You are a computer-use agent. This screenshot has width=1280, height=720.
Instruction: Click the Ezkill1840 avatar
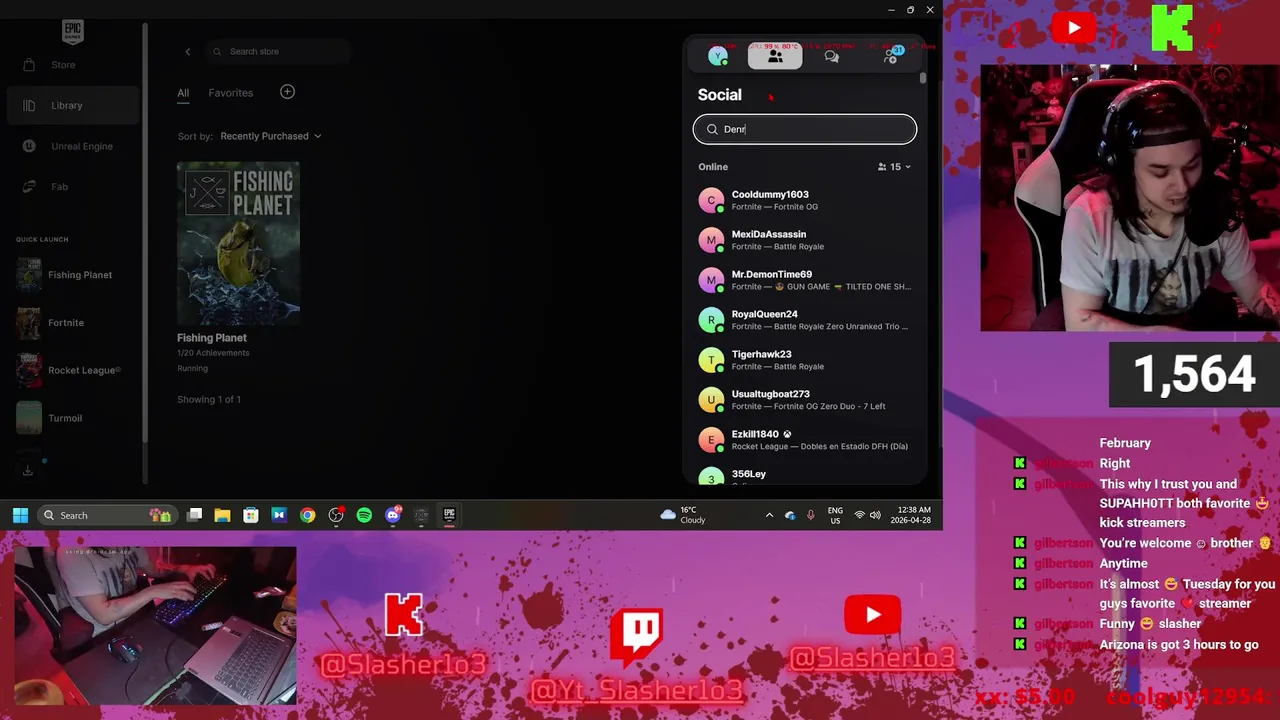click(711, 440)
